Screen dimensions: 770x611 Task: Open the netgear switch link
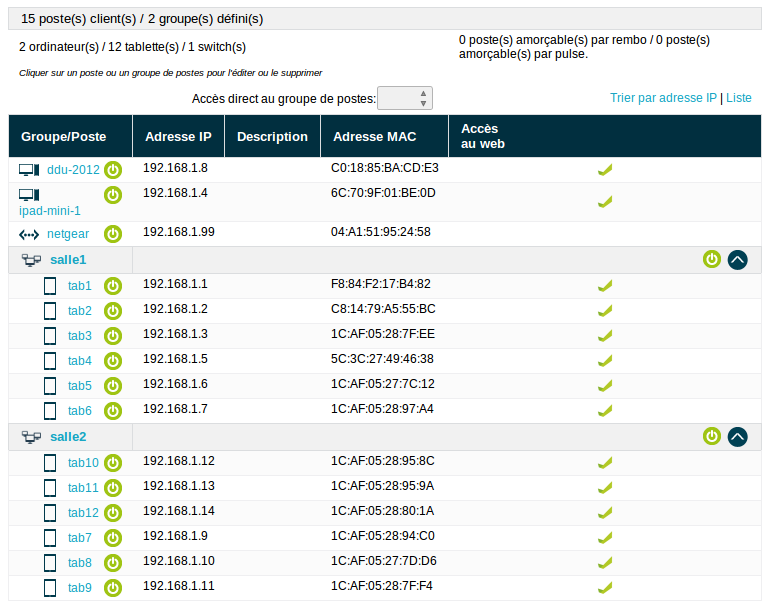tap(68, 234)
